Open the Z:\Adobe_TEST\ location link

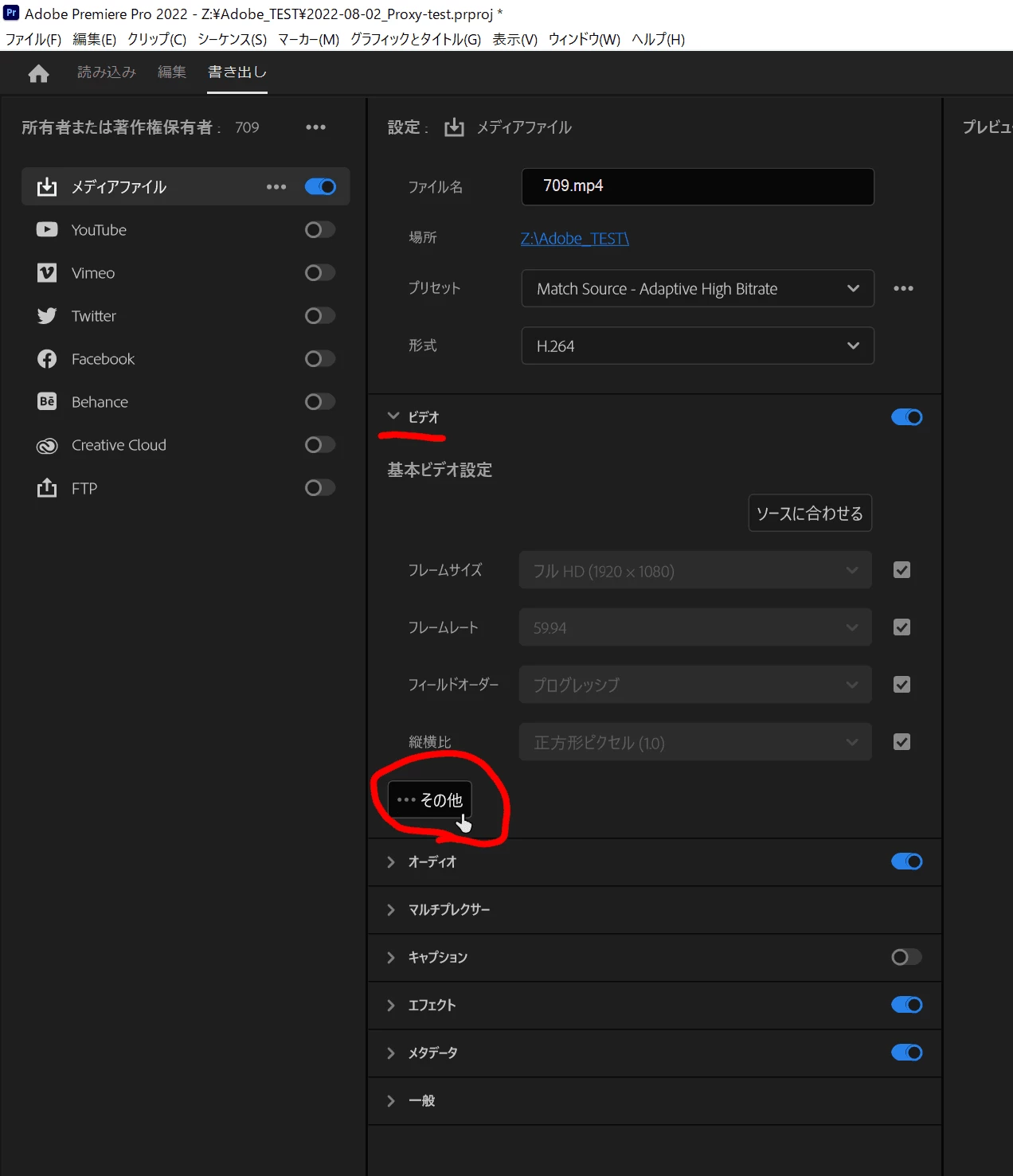575,238
